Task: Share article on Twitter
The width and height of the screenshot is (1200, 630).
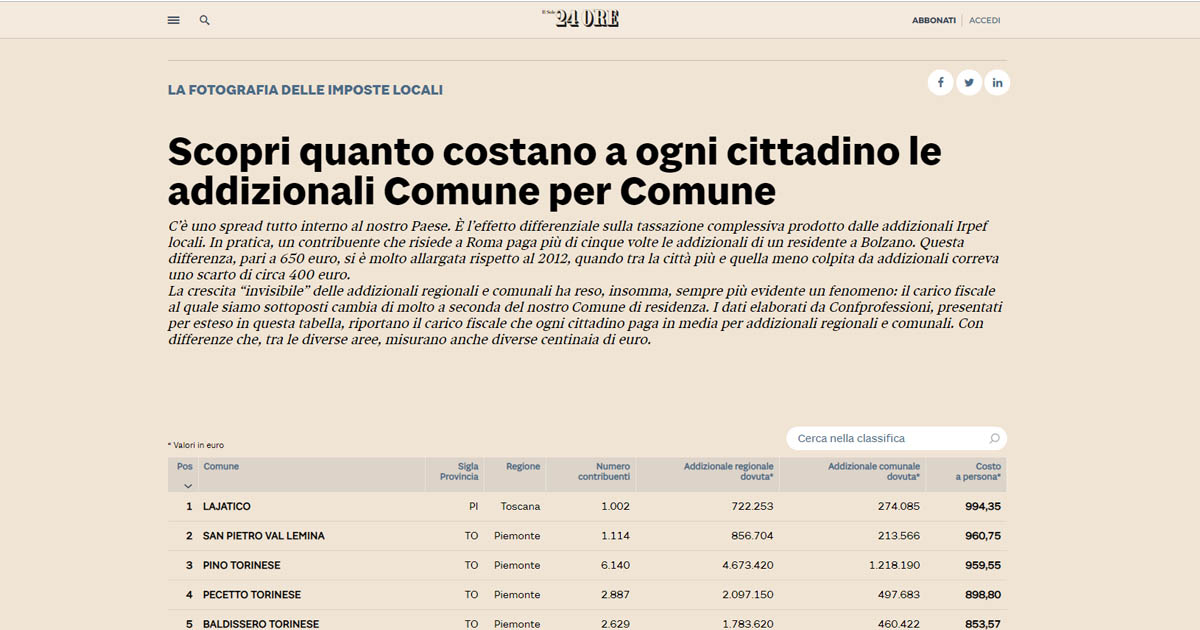Action: pyautogui.click(x=969, y=83)
